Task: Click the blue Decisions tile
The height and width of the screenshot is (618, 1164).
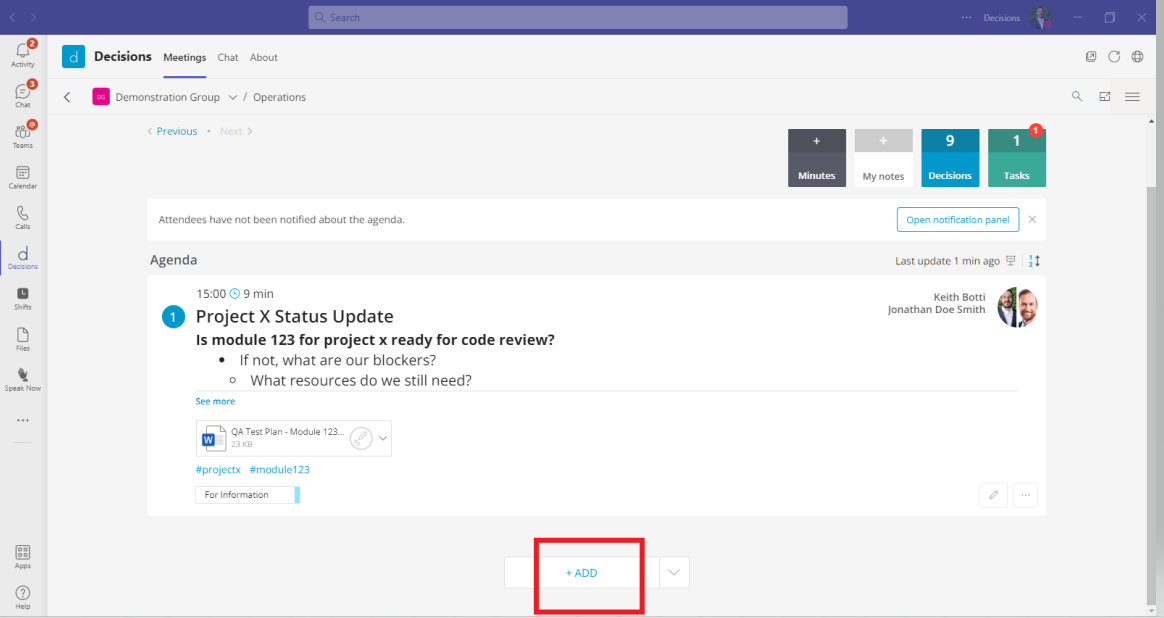Action: pos(949,158)
